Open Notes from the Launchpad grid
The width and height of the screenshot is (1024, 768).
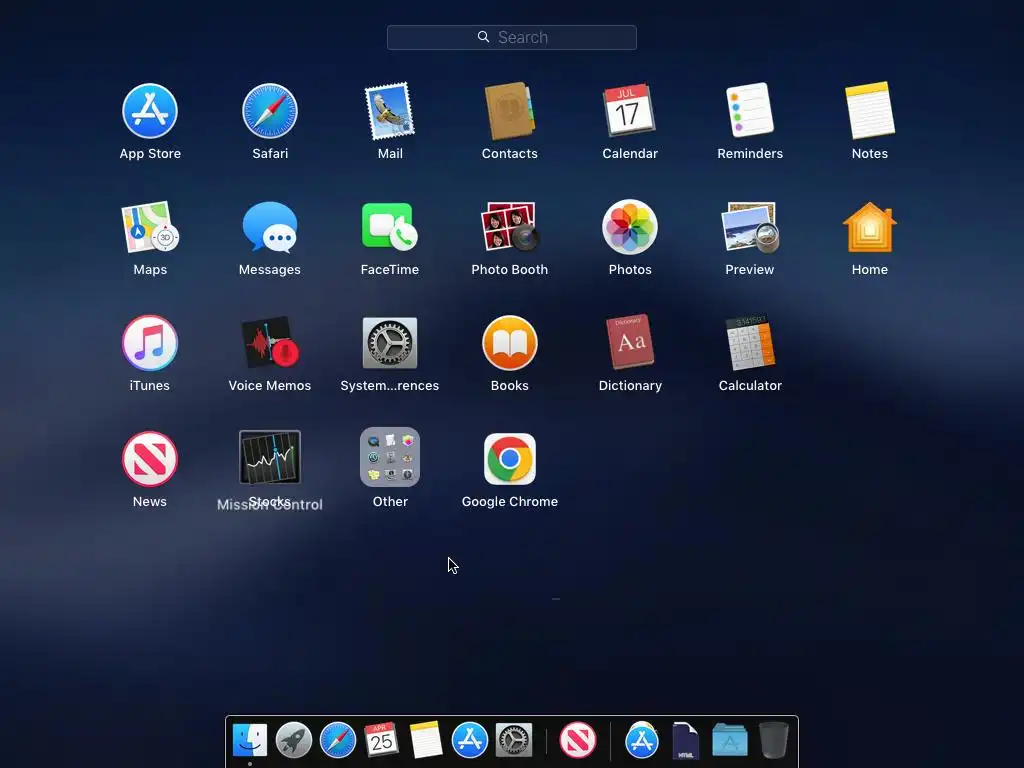870,110
